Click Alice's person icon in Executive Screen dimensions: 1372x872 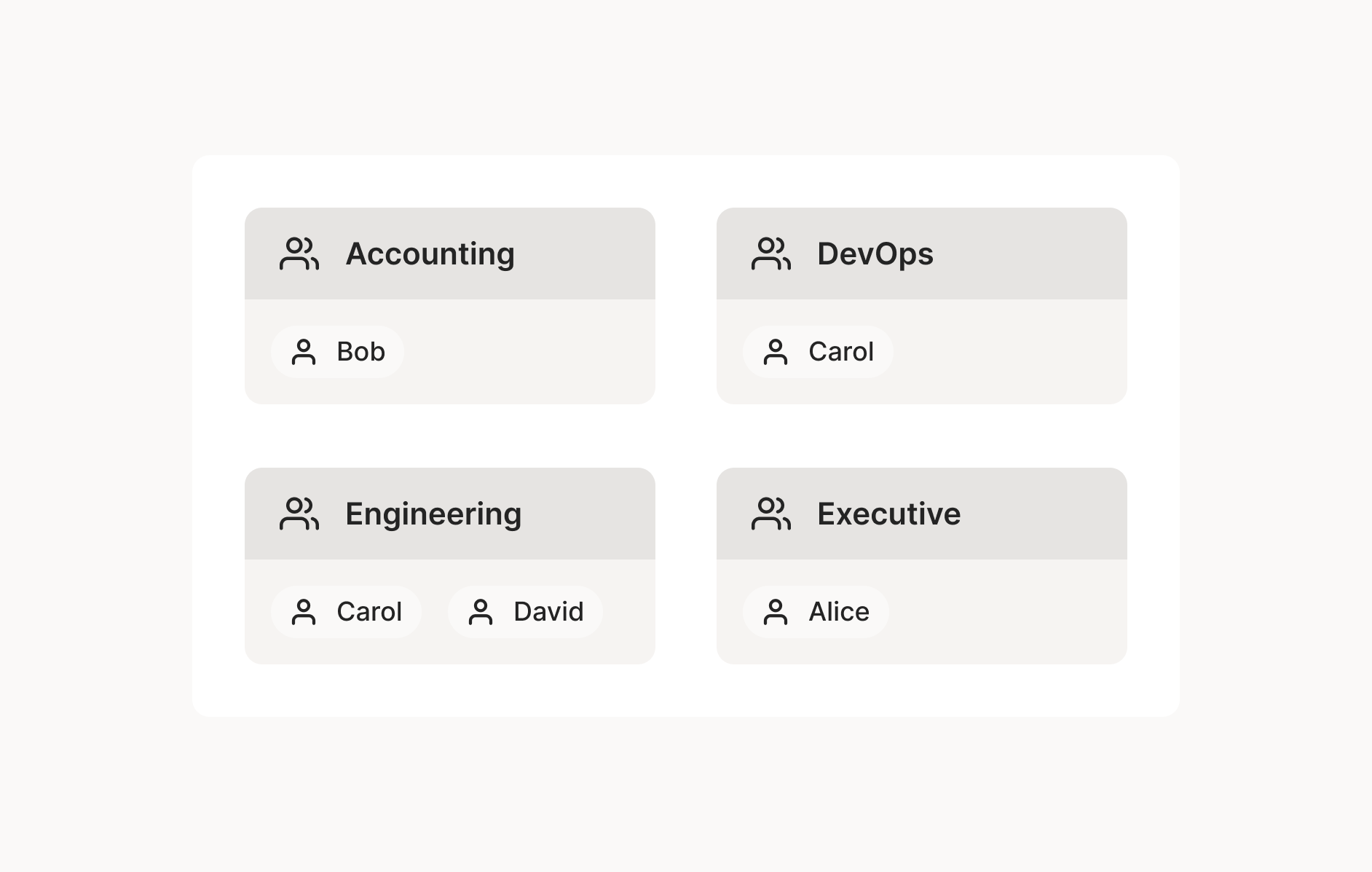pyautogui.click(x=776, y=612)
